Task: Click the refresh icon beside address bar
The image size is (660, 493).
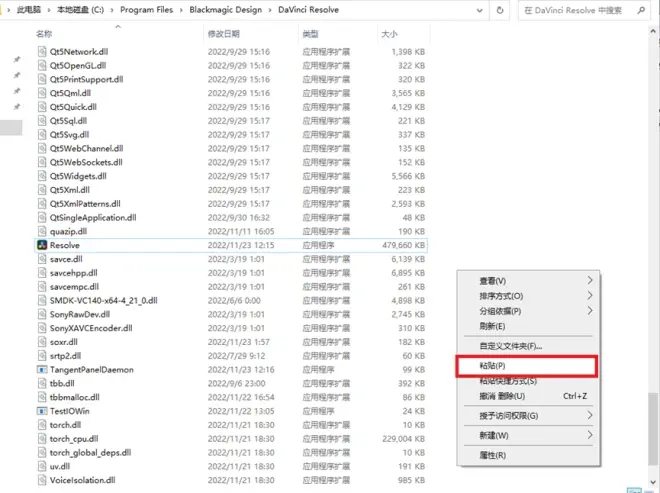Action: tap(500, 10)
